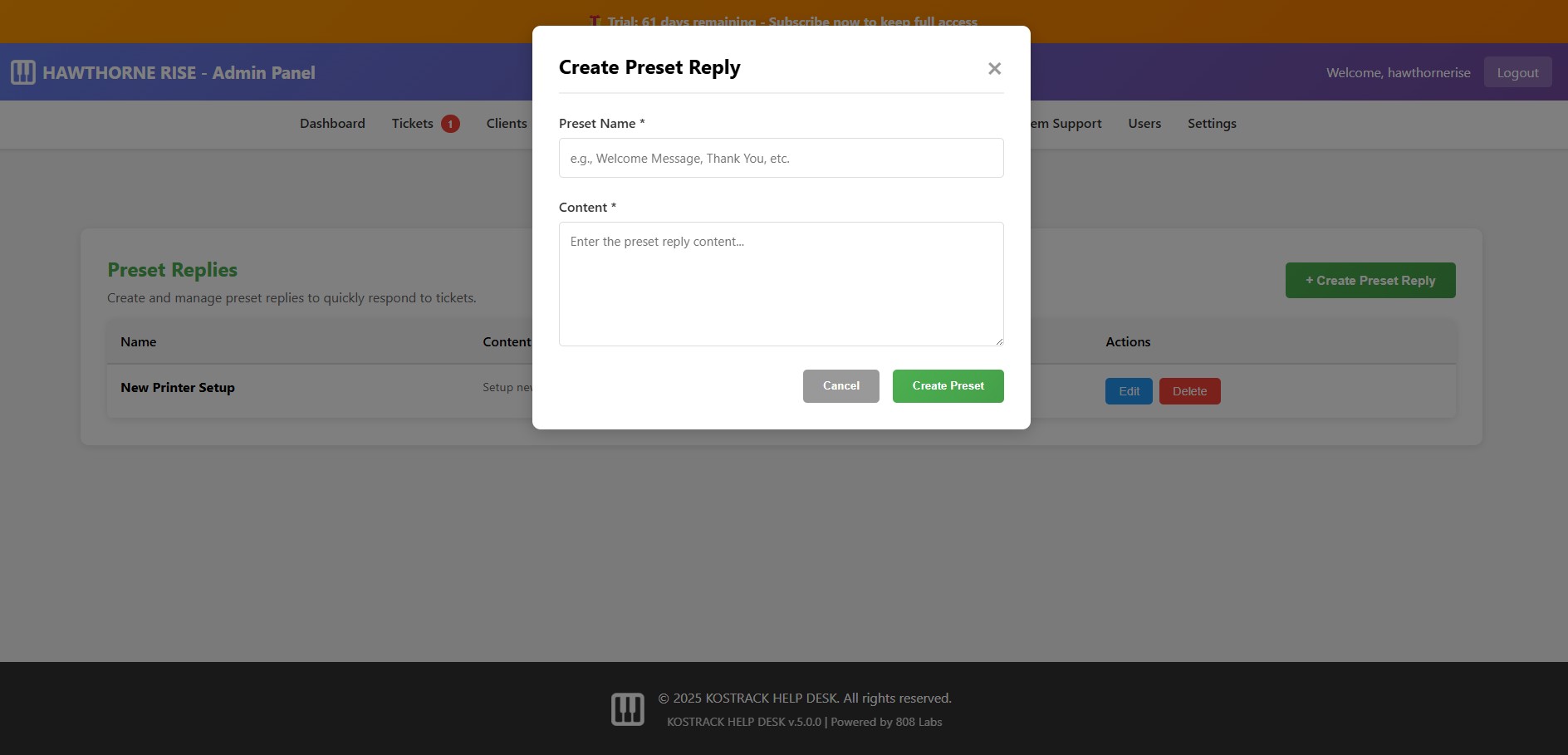The width and height of the screenshot is (1568, 755).
Task: Click into the Content text area
Action: tap(781, 284)
